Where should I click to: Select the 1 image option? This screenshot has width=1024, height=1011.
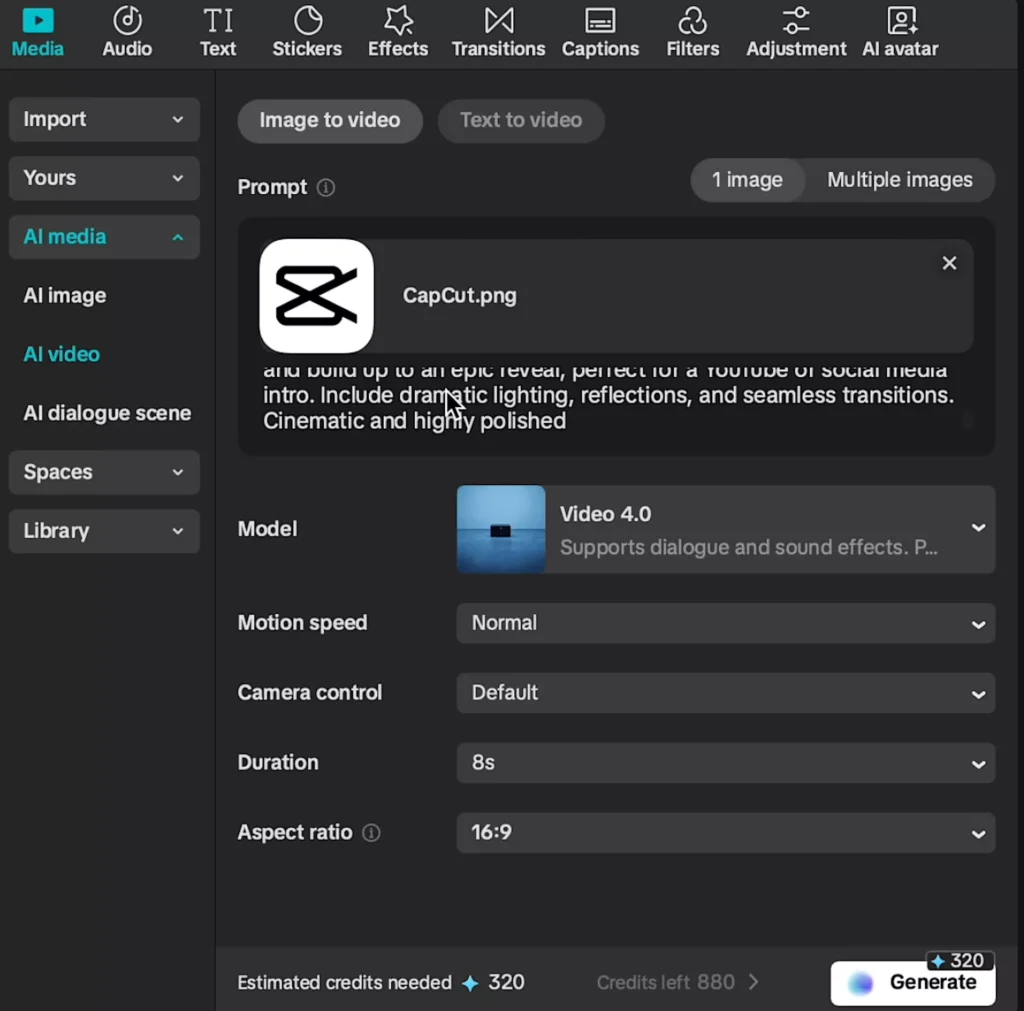point(747,180)
